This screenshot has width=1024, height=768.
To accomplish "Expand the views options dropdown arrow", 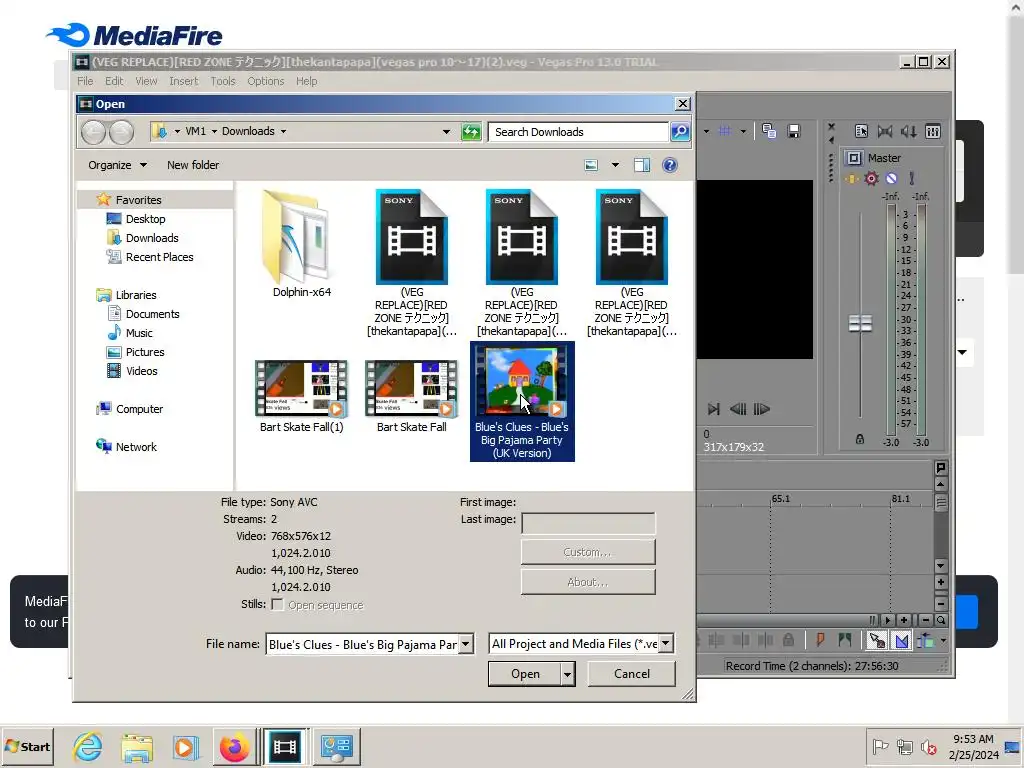I will [615, 165].
